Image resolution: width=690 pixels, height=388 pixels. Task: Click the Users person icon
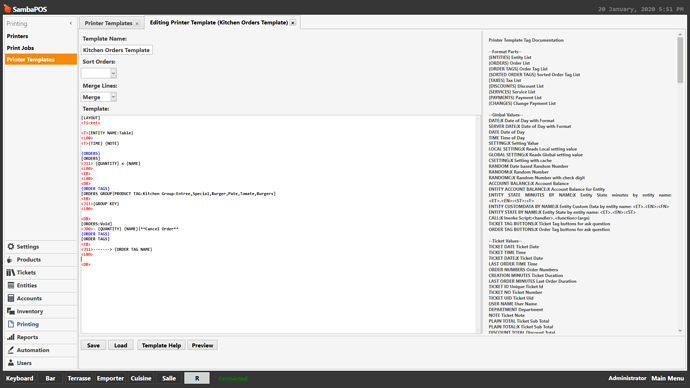(11, 363)
